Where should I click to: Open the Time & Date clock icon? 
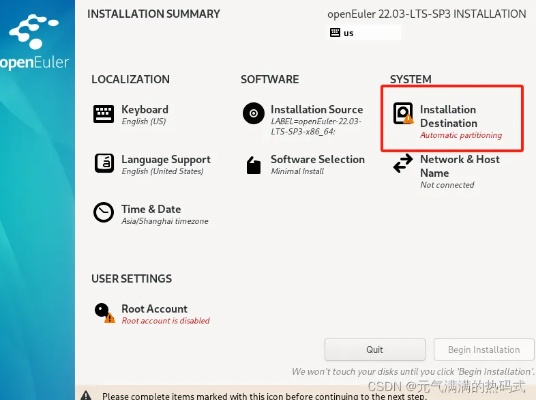point(104,212)
